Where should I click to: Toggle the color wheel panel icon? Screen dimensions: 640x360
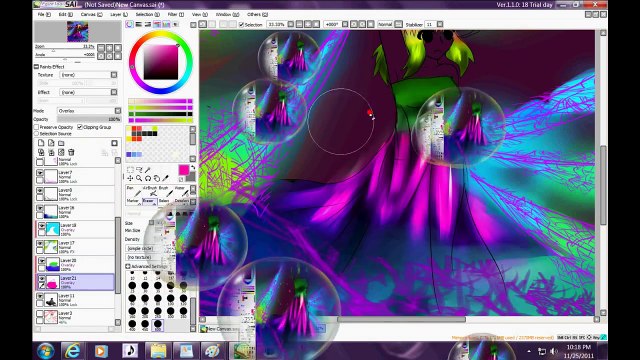(129, 24)
